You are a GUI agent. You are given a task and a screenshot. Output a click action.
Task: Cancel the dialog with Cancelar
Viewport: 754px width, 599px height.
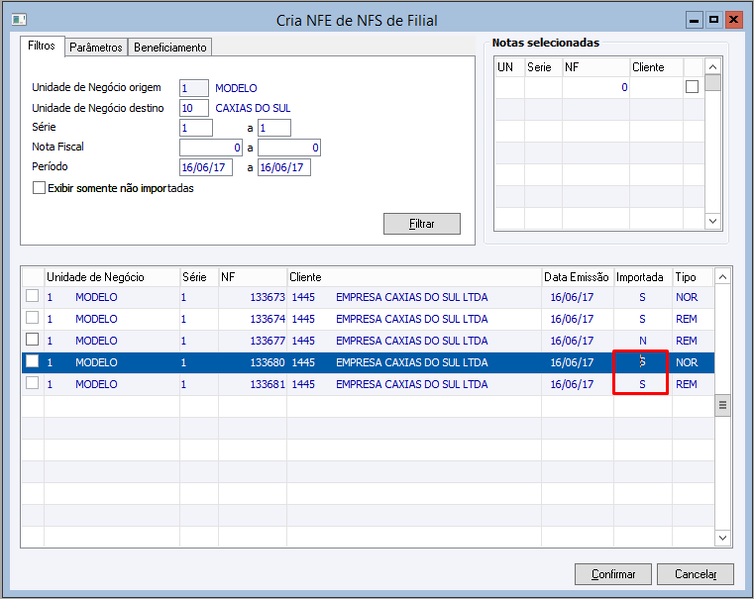coord(695,574)
